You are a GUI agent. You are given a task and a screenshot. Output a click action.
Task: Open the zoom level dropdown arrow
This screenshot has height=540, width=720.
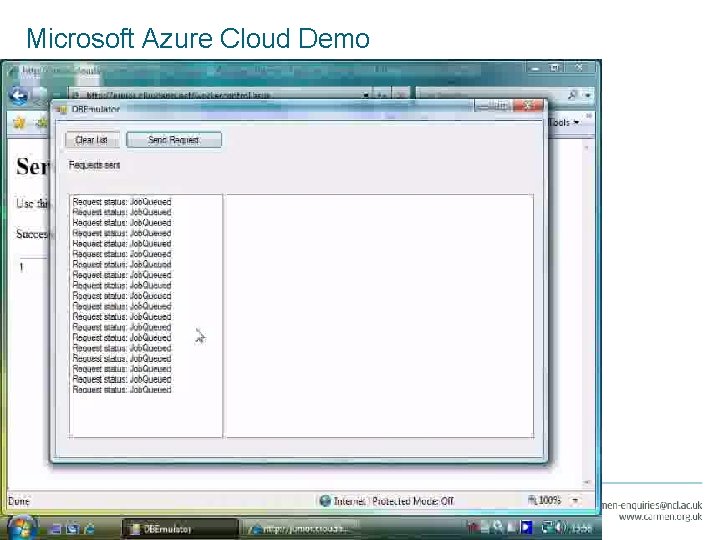[575, 501]
